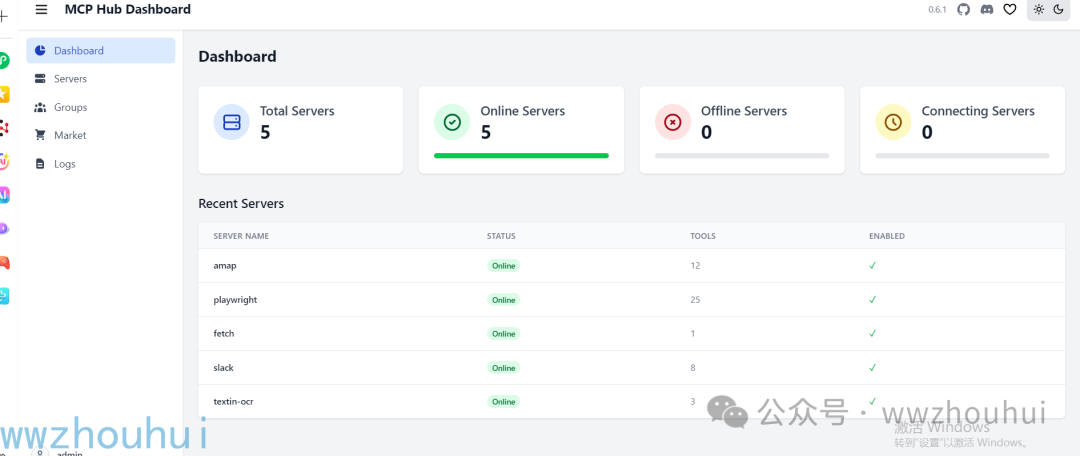Screen dimensions: 1080x456
Task: Click the heart sponsor icon
Action: [x=1009, y=10]
